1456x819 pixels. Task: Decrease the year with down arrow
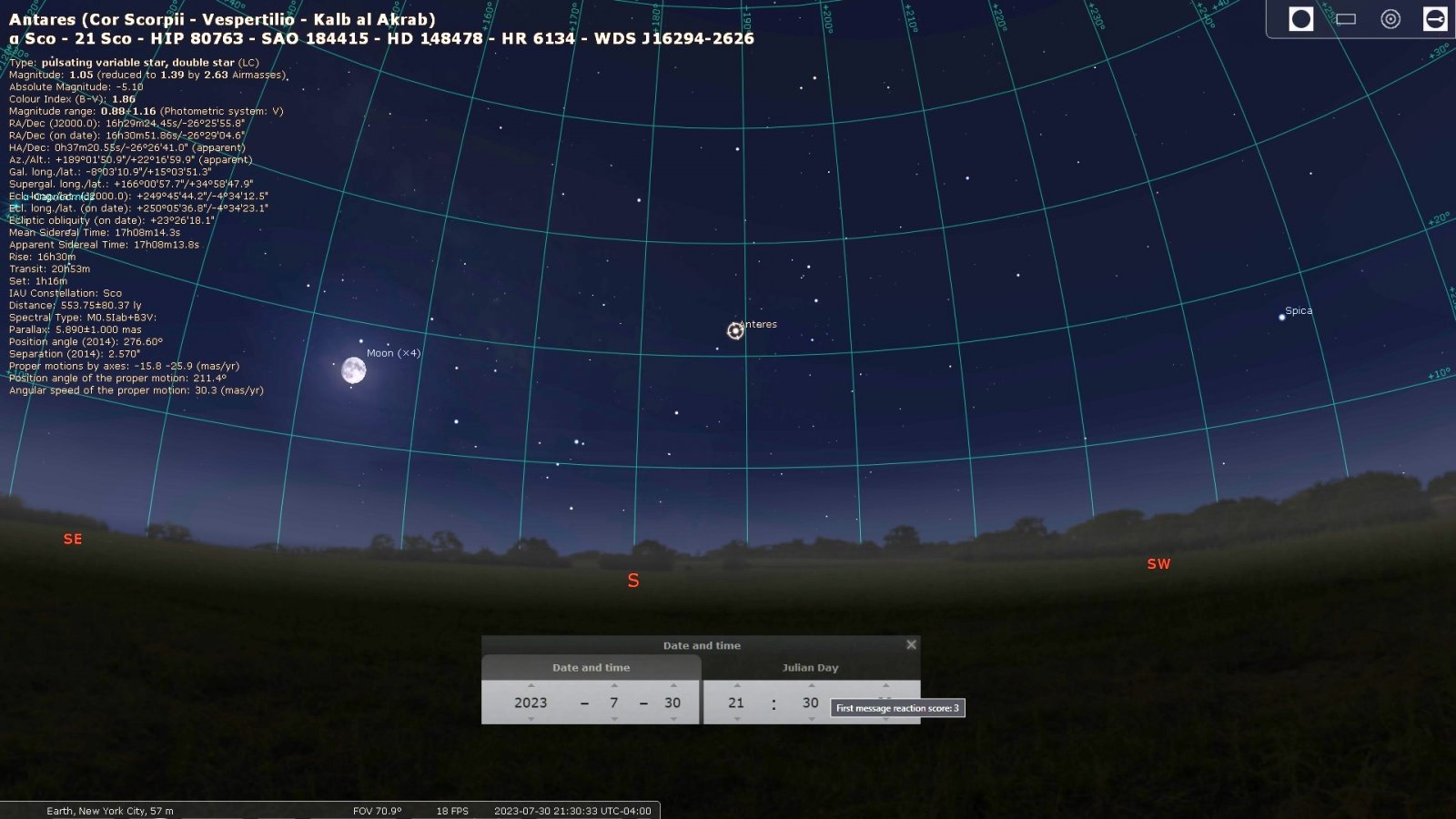point(531,719)
